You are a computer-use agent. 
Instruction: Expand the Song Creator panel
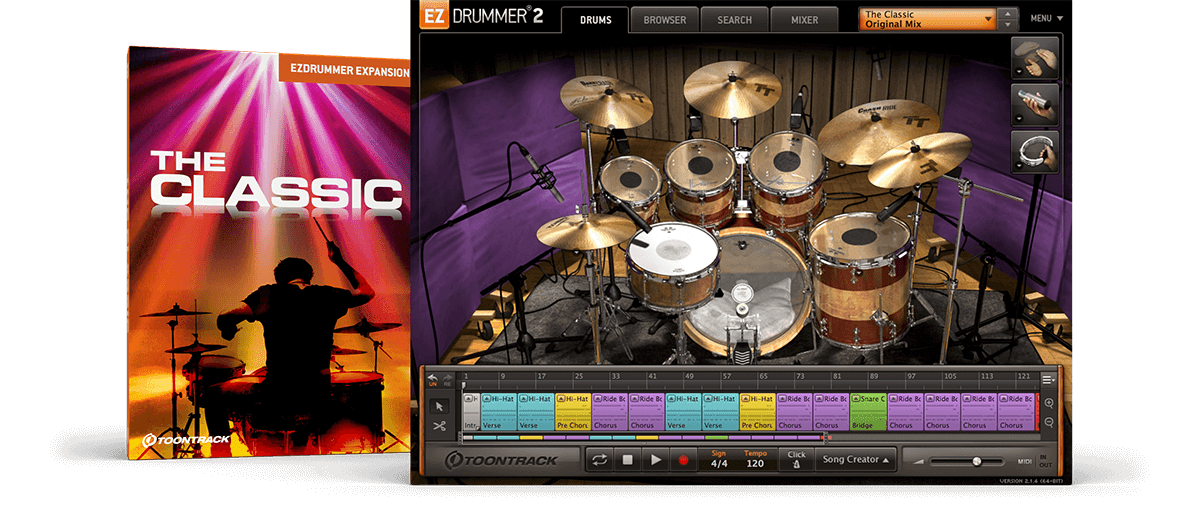pos(853,460)
